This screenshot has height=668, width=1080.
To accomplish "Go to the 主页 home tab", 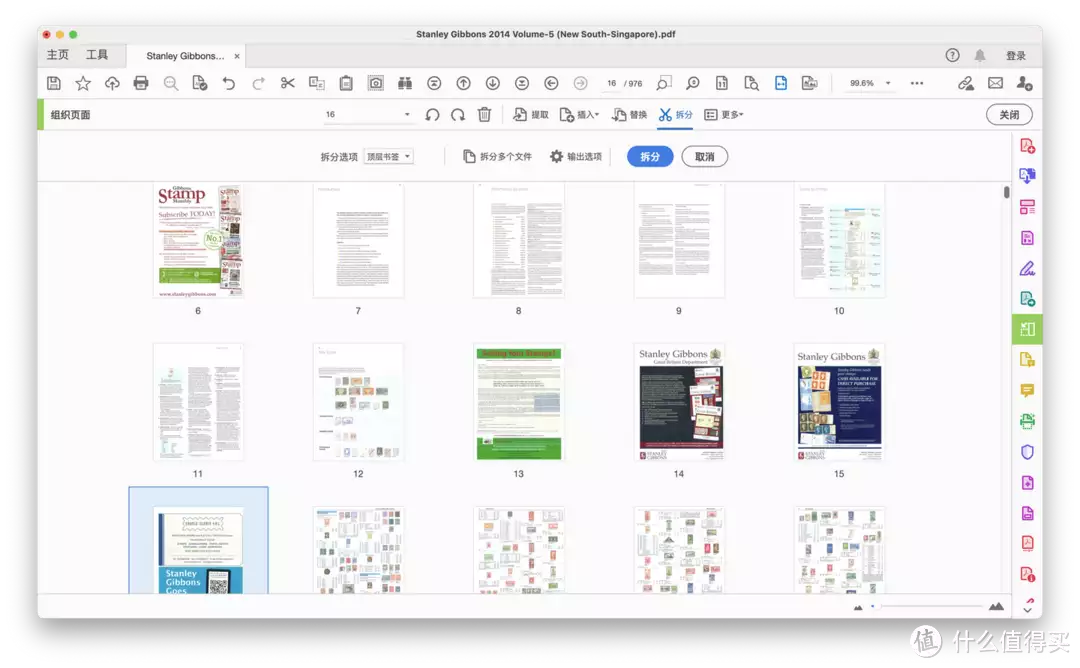I will (58, 55).
